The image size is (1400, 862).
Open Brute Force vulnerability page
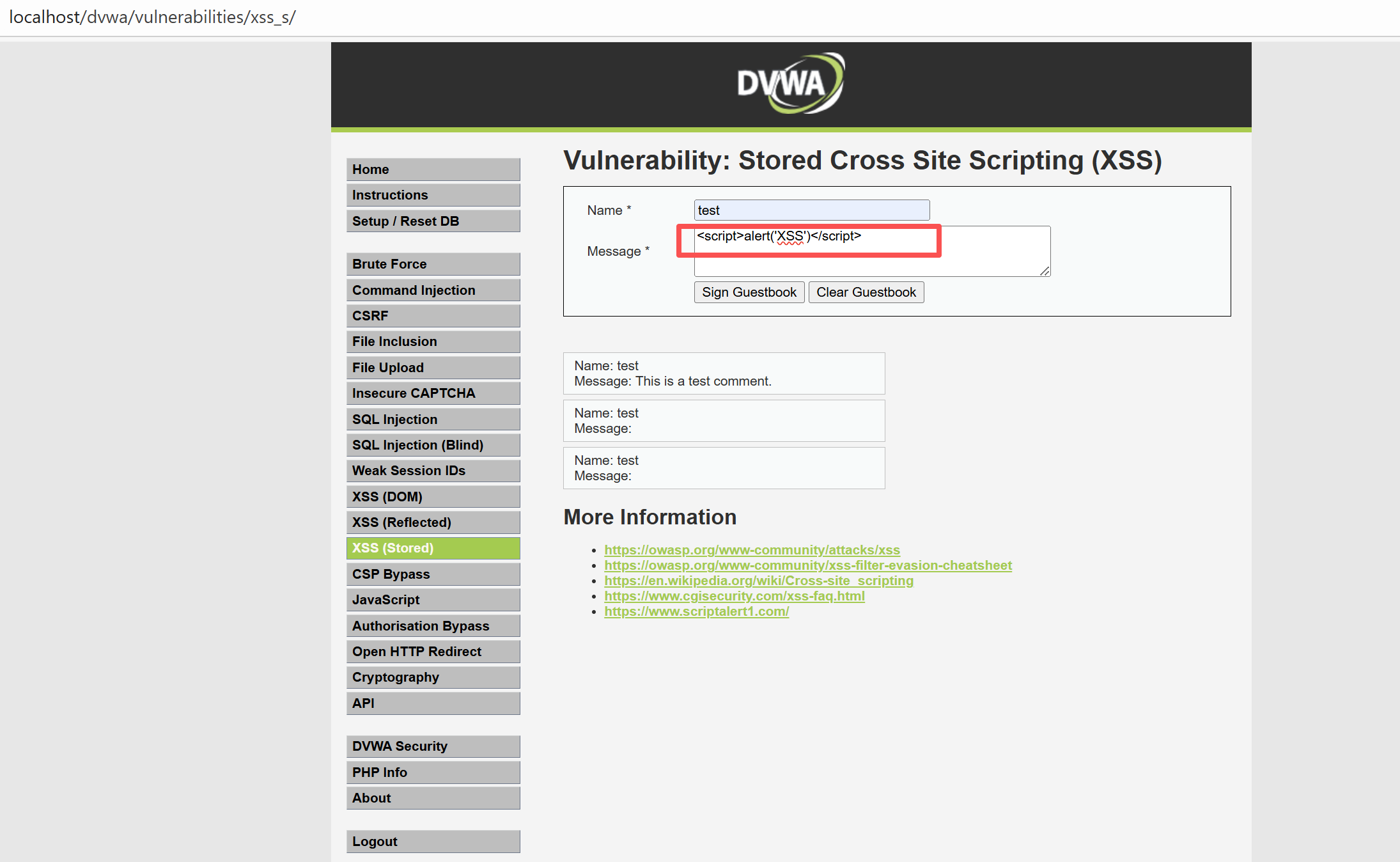click(x=433, y=264)
